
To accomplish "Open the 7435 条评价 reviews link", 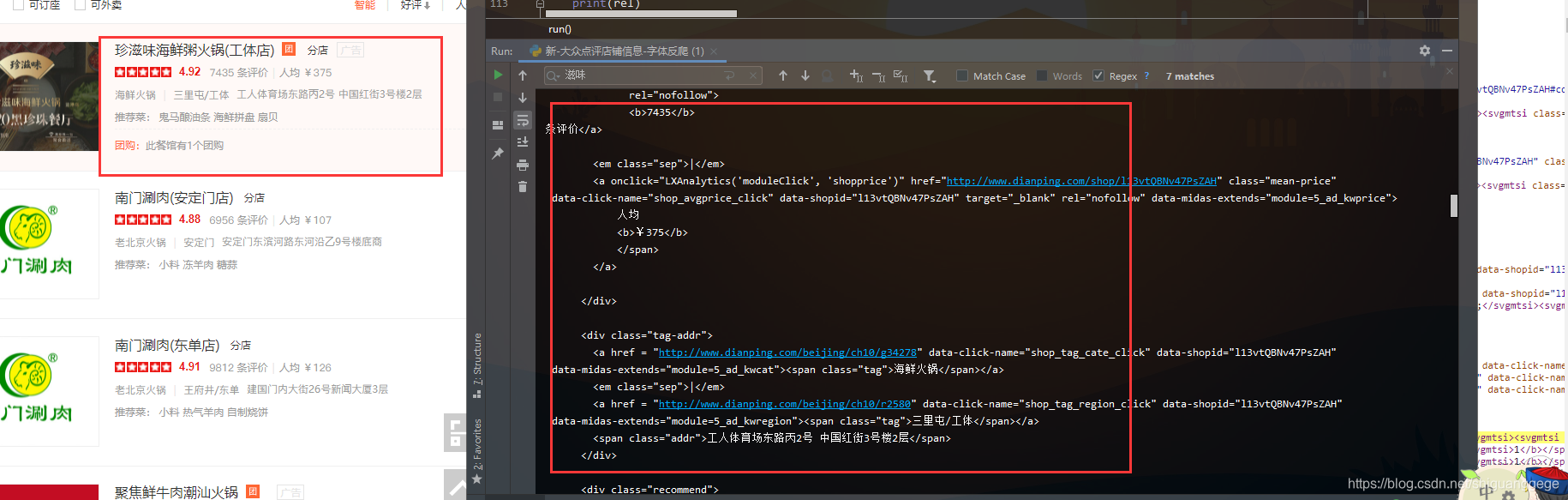I will pyautogui.click(x=238, y=73).
